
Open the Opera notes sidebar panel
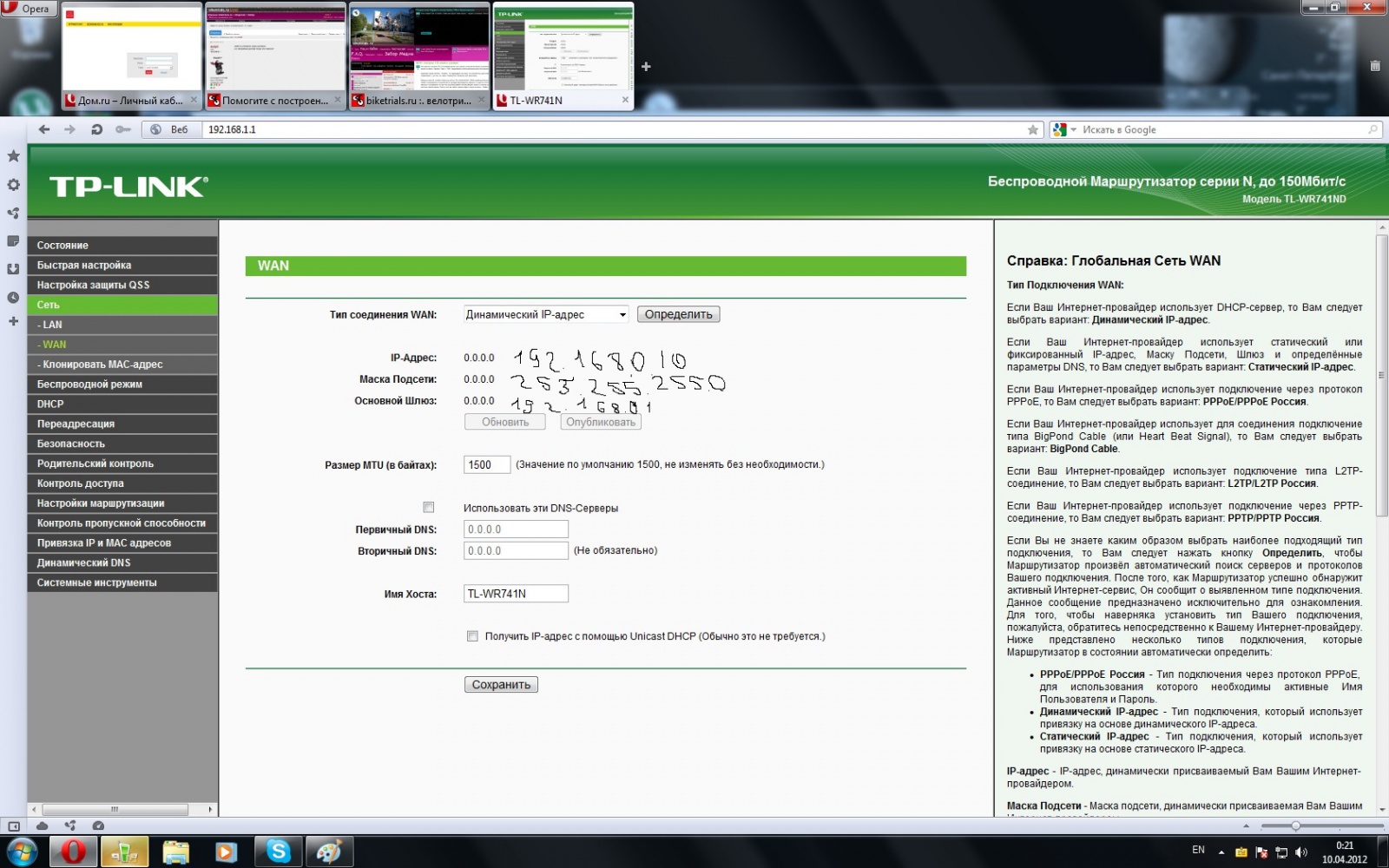pos(13,241)
